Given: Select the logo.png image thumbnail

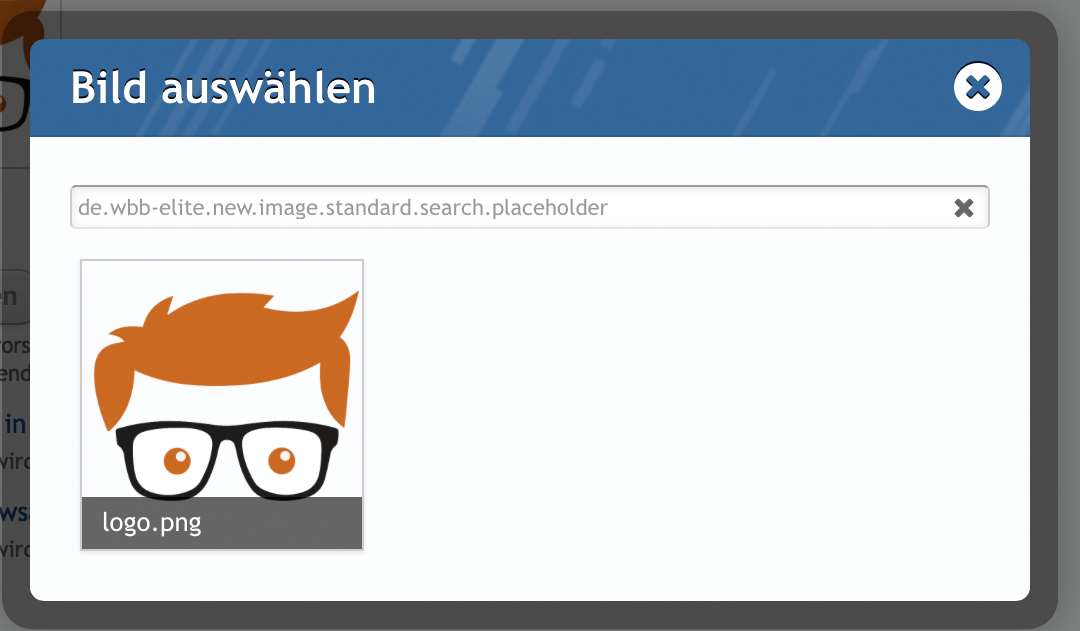Looking at the screenshot, I should click(222, 404).
